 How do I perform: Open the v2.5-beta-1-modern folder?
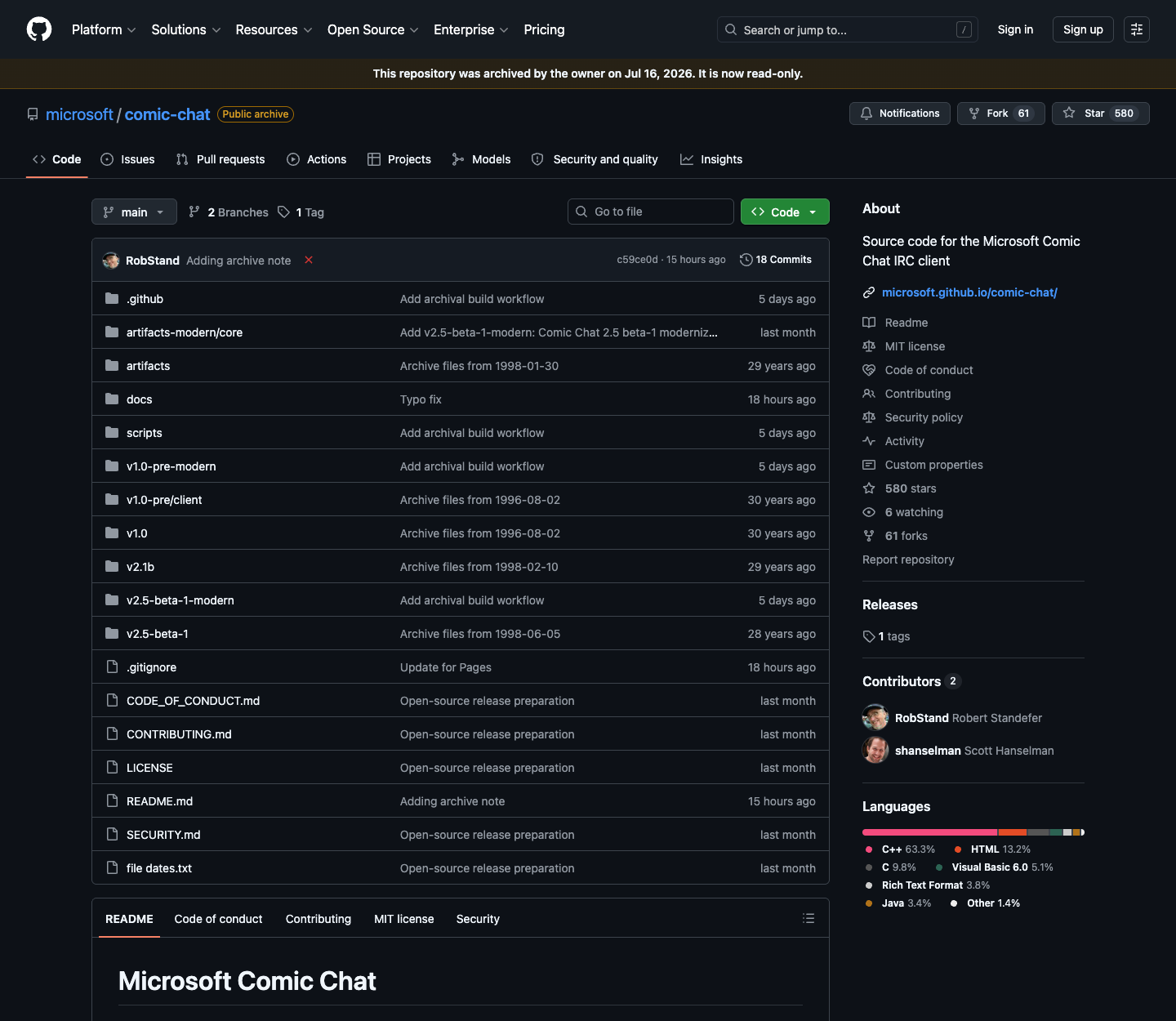[x=180, y=600]
